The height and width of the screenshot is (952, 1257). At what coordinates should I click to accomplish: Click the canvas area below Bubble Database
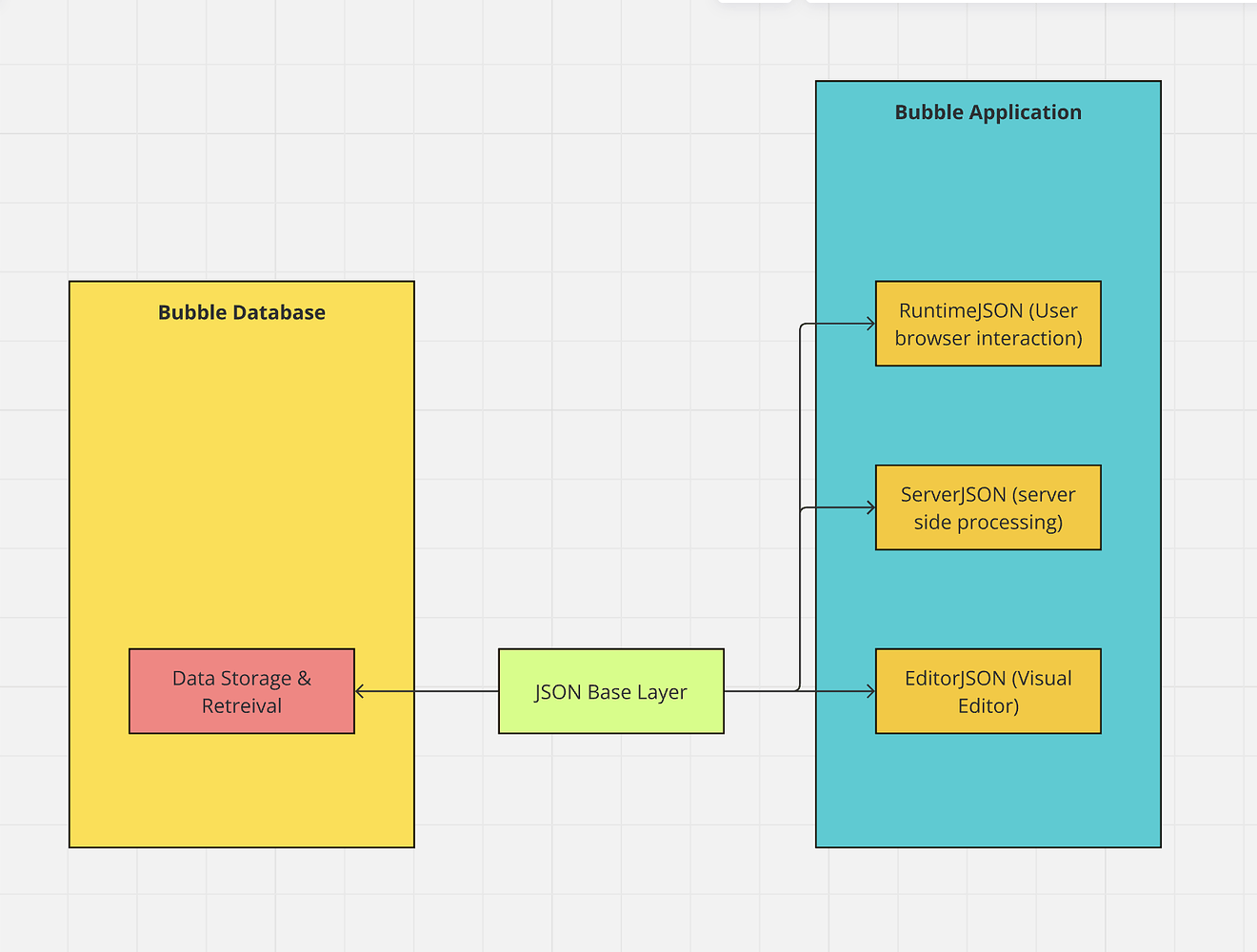point(241,904)
